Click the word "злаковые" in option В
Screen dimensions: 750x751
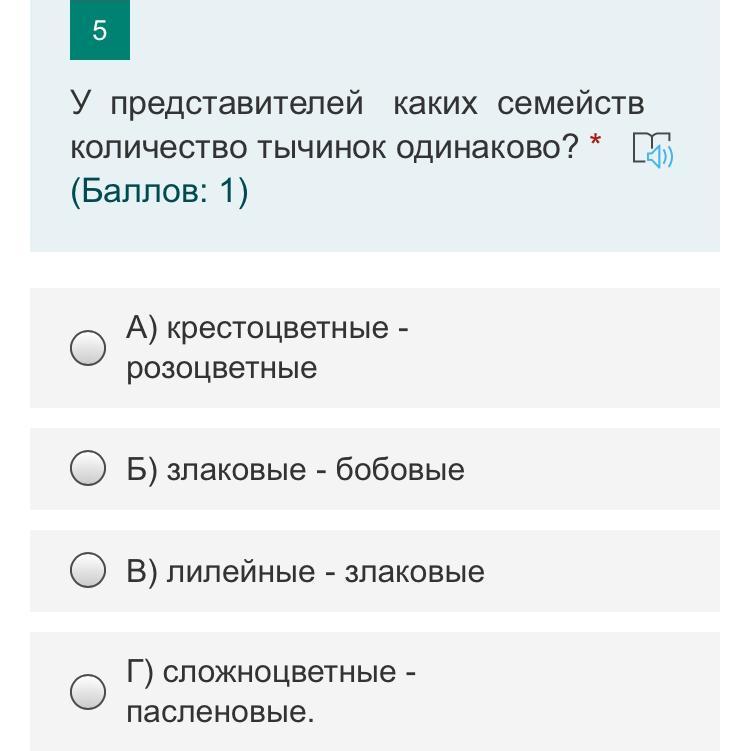pyautogui.click(x=414, y=571)
